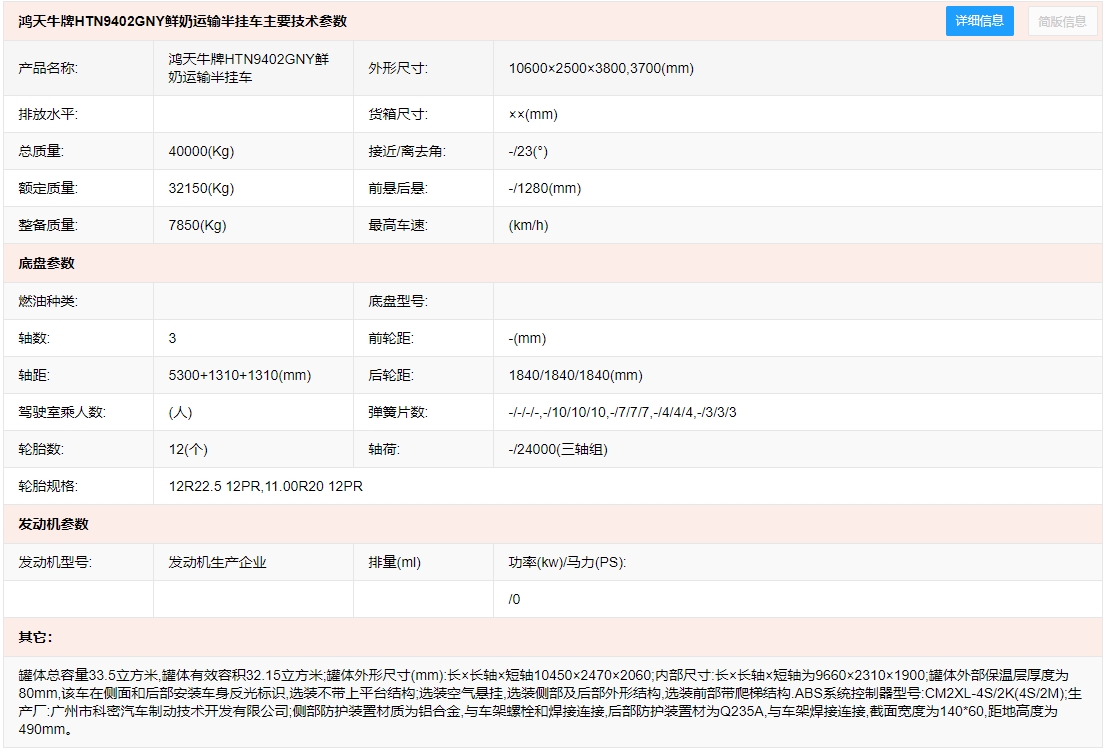The image size is (1107, 753).
Task: Select front track value -(mm)
Action: coord(527,338)
